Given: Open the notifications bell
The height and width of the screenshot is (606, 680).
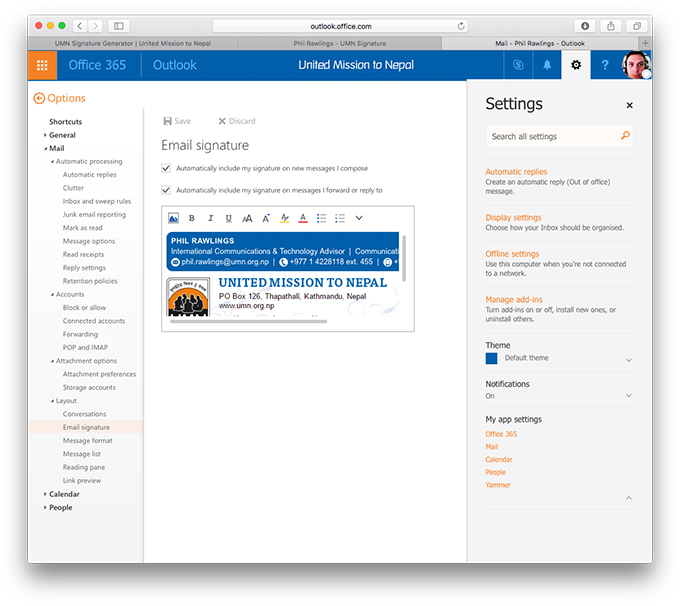Looking at the screenshot, I should coord(547,65).
